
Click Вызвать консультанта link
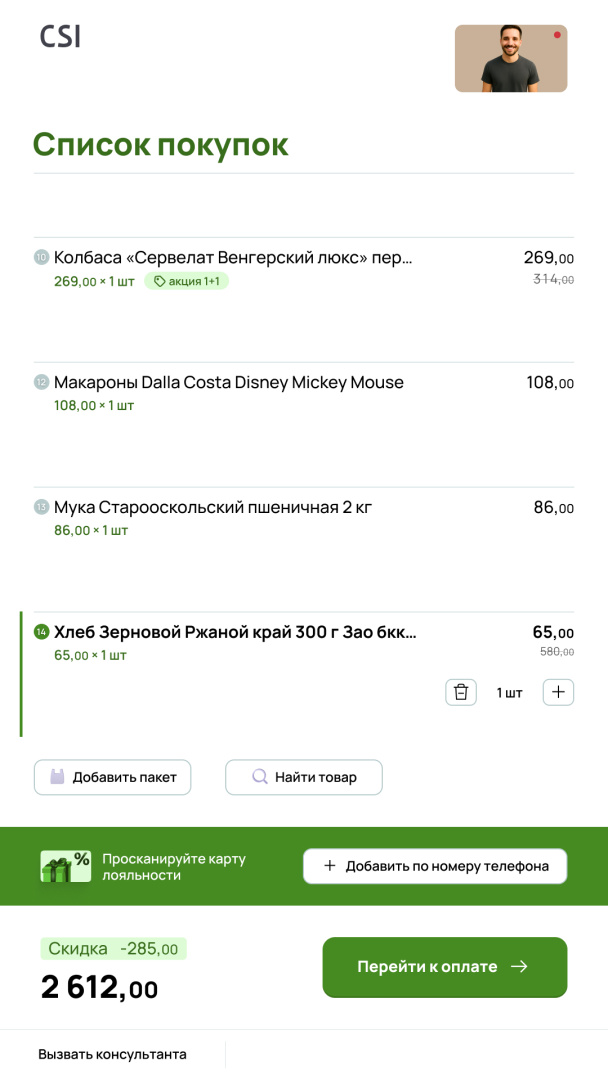pos(112,1054)
